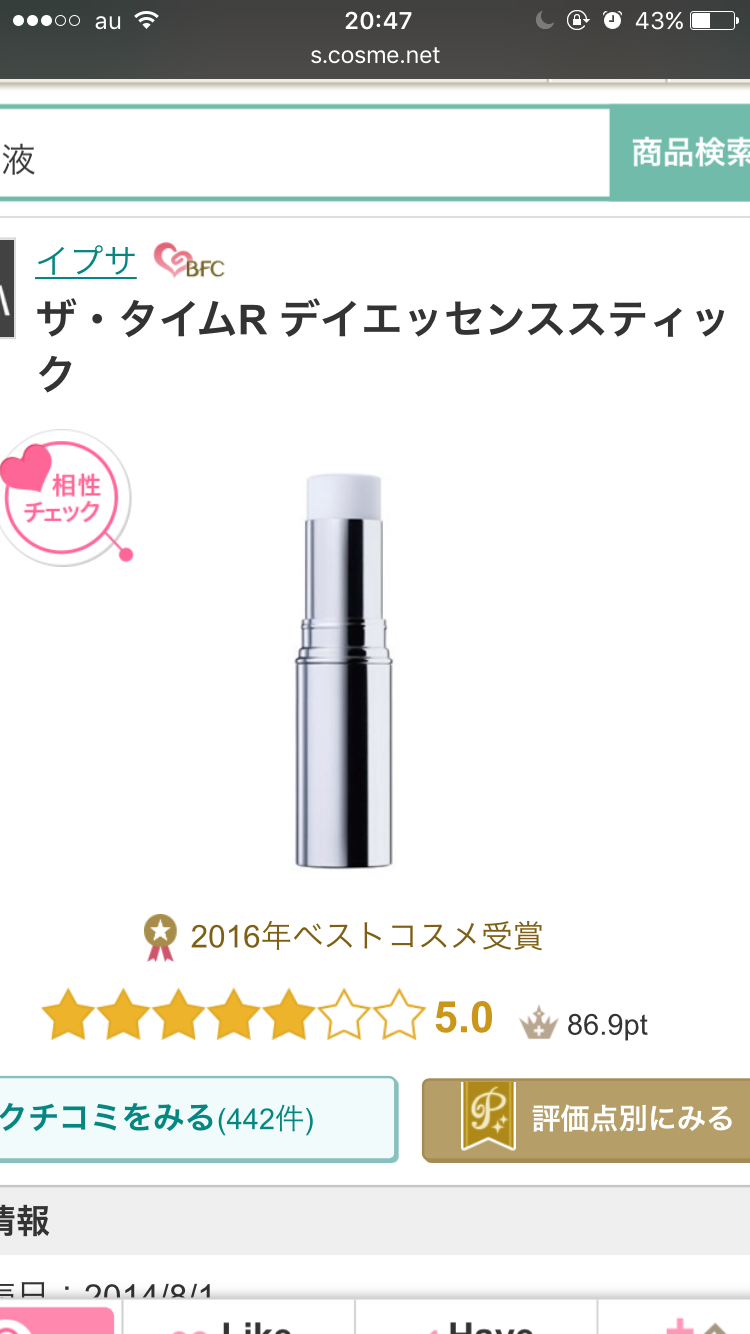Image resolution: width=750 pixels, height=1334 pixels.
Task: Tap the seventh empty rating star
Action: pyautogui.click(x=399, y=1016)
